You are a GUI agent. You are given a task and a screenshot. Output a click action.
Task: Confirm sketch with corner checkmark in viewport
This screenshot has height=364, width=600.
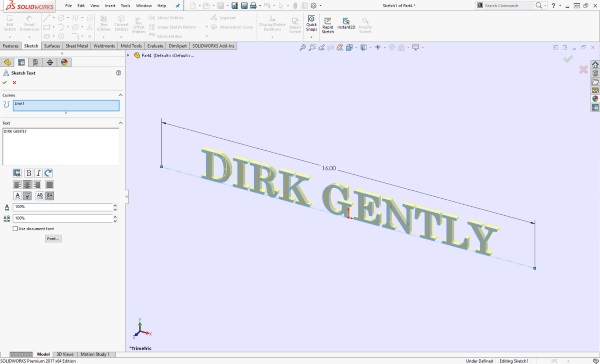coord(568,59)
